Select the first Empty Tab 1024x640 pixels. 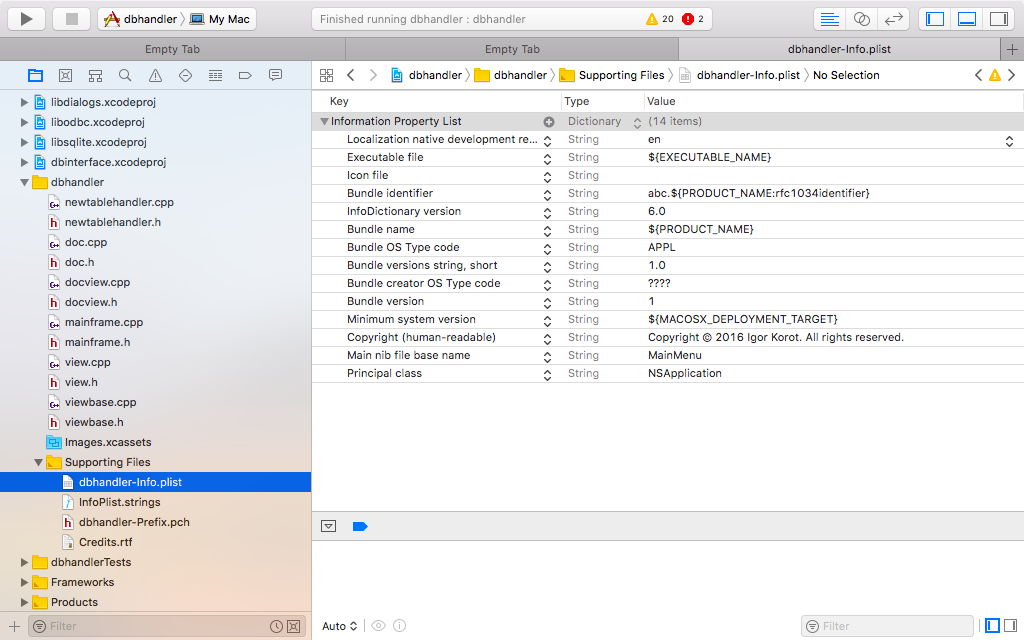point(172,49)
